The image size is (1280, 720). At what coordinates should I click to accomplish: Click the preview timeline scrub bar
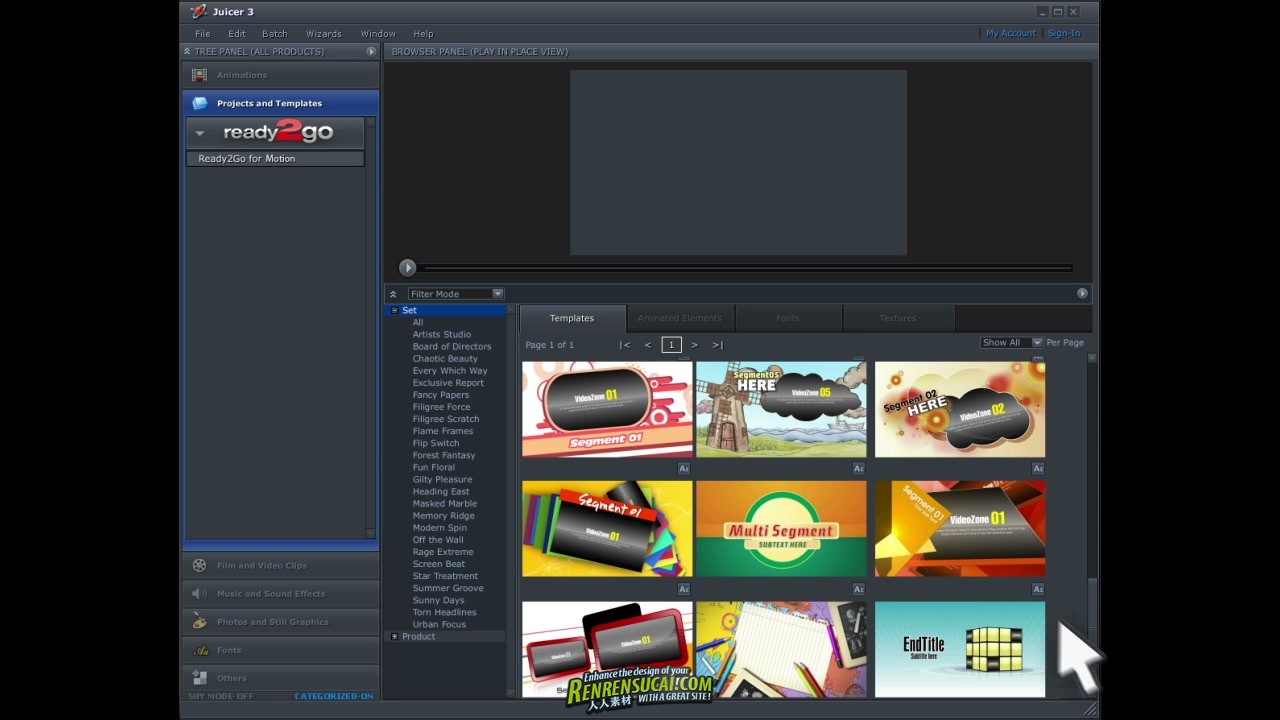coord(746,267)
